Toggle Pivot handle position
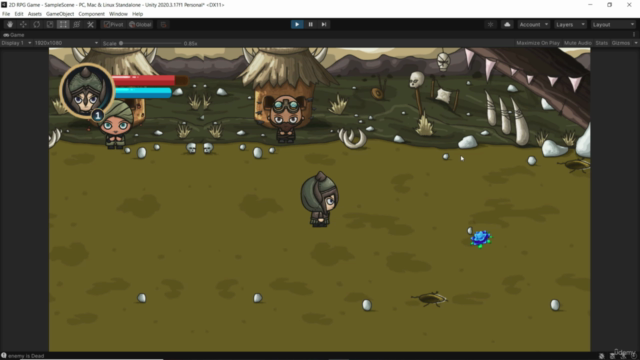The height and width of the screenshot is (360, 640). pos(113,24)
